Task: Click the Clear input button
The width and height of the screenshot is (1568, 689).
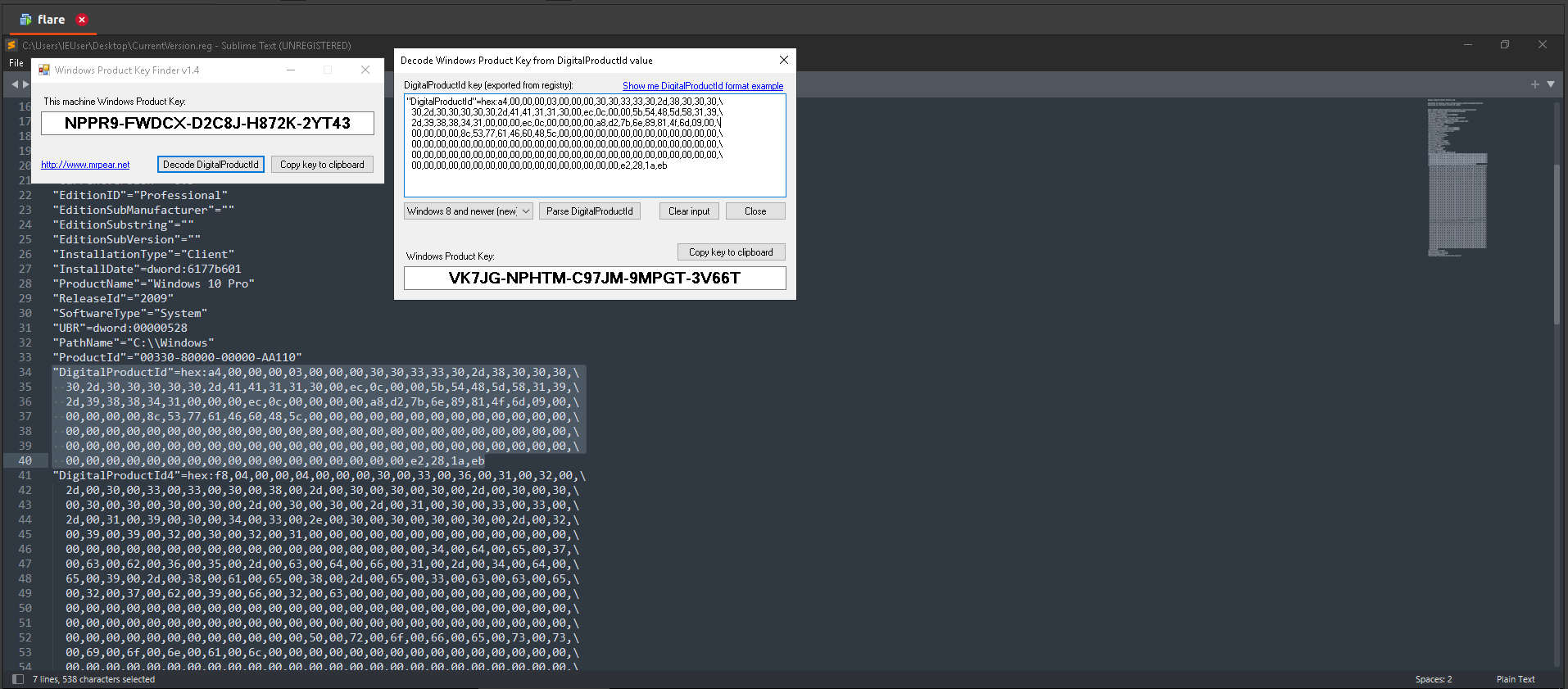Action: pyautogui.click(x=689, y=211)
